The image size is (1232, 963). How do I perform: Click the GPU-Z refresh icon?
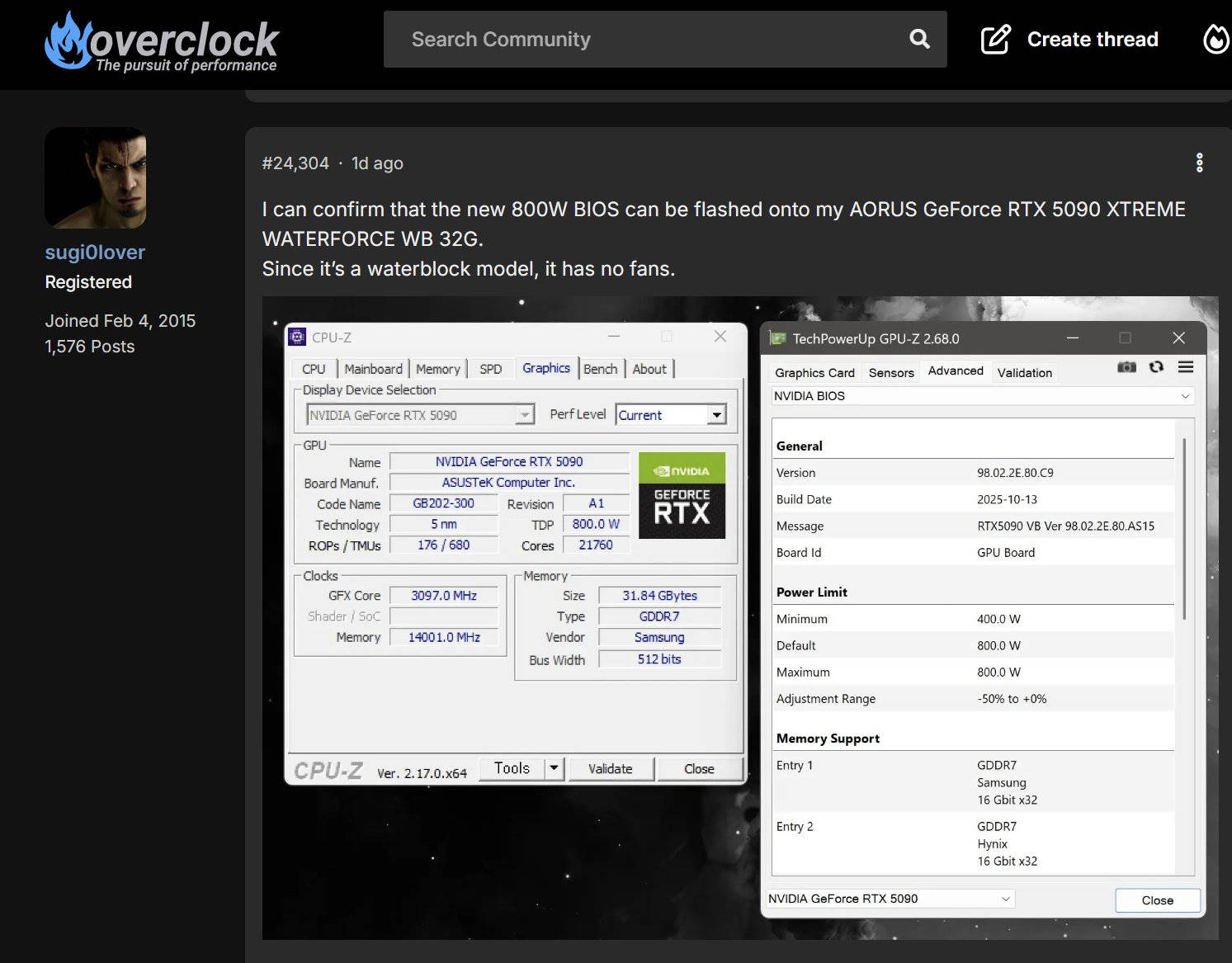[1156, 367]
